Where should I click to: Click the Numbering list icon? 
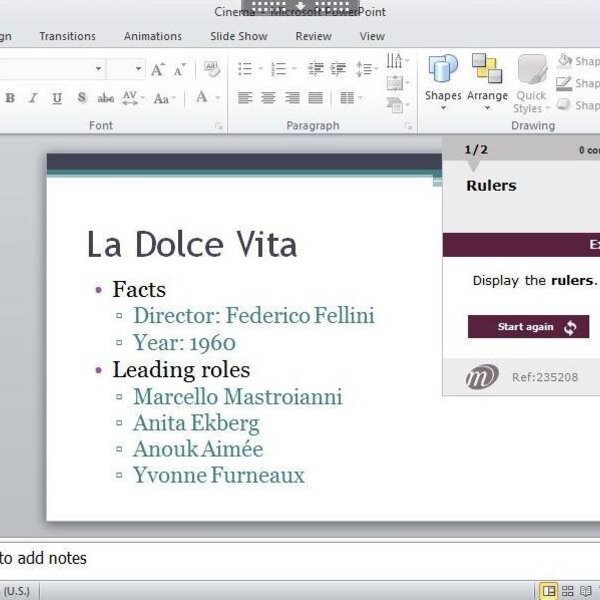click(x=279, y=69)
